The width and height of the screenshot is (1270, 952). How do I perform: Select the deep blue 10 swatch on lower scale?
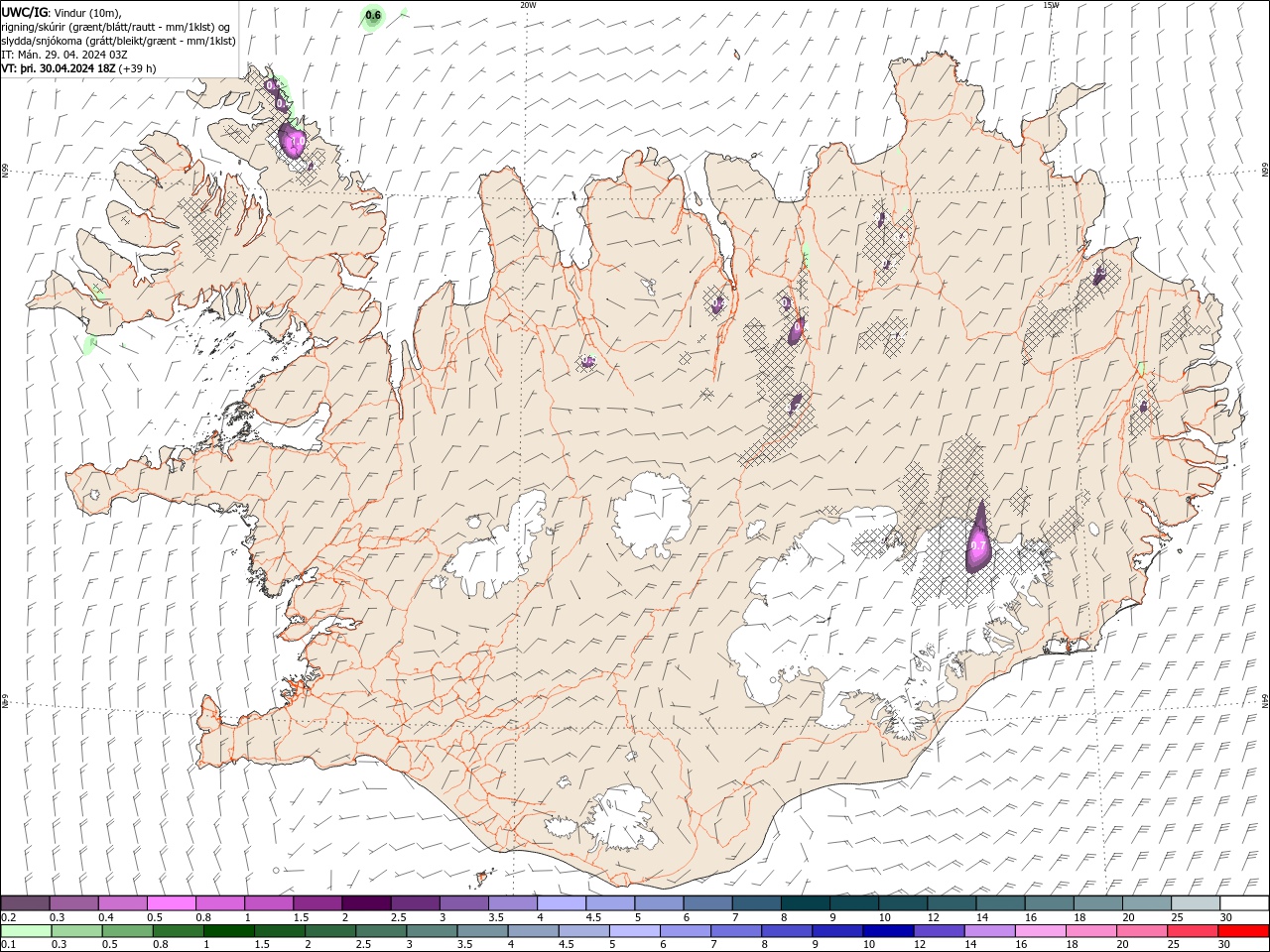[x=888, y=931]
